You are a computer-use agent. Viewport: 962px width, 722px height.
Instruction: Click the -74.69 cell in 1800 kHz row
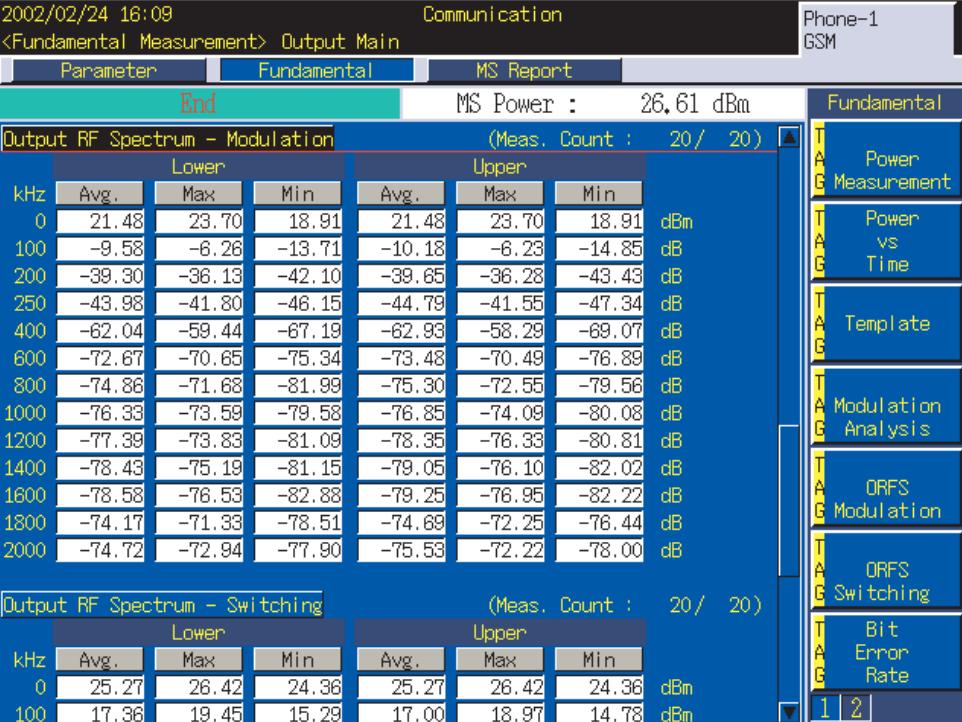coord(401,523)
